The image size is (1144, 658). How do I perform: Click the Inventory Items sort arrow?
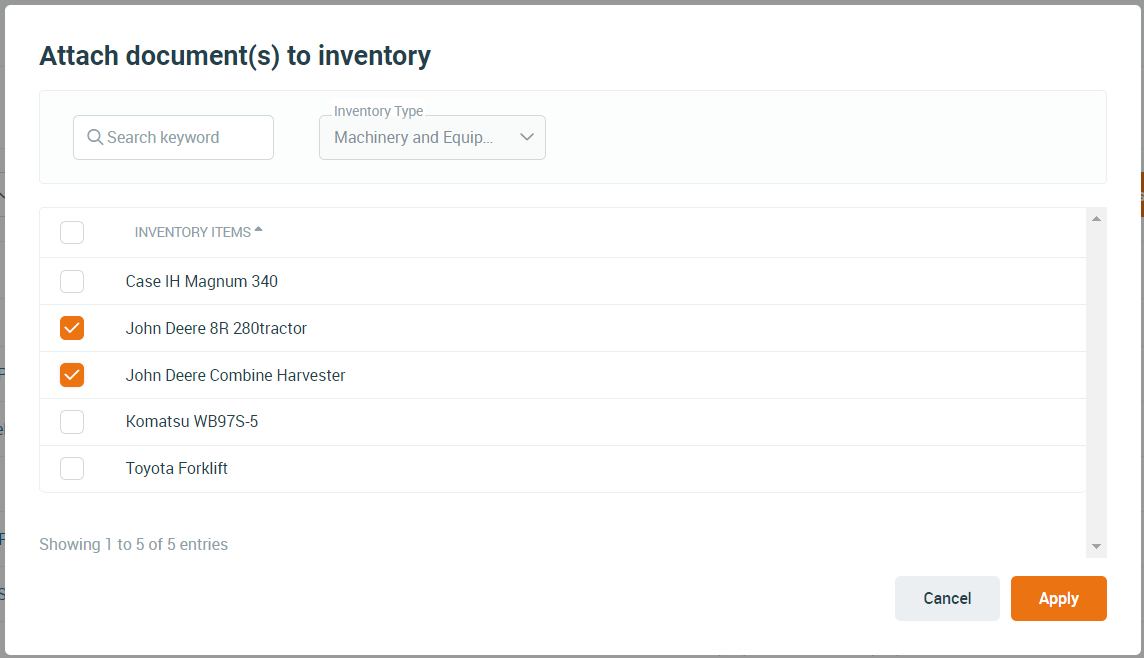258,229
